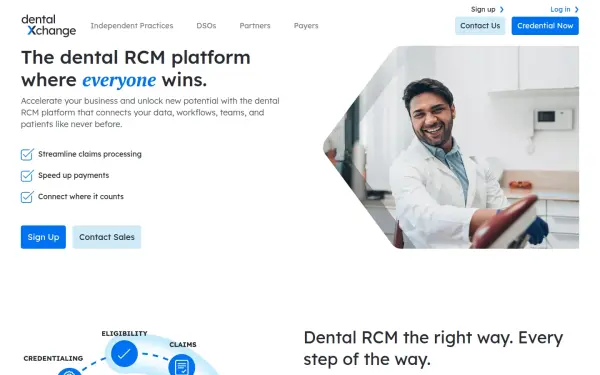Click the ELIGIBILITY label in the diagram
600x375 pixels.
click(124, 333)
